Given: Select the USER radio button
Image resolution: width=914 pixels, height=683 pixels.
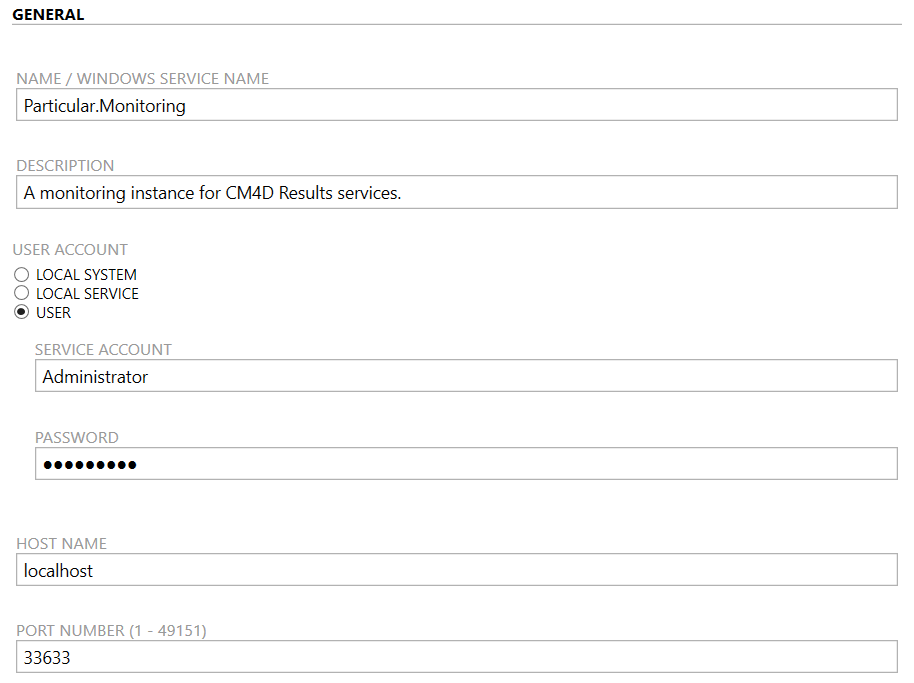Looking at the screenshot, I should click(x=22, y=313).
